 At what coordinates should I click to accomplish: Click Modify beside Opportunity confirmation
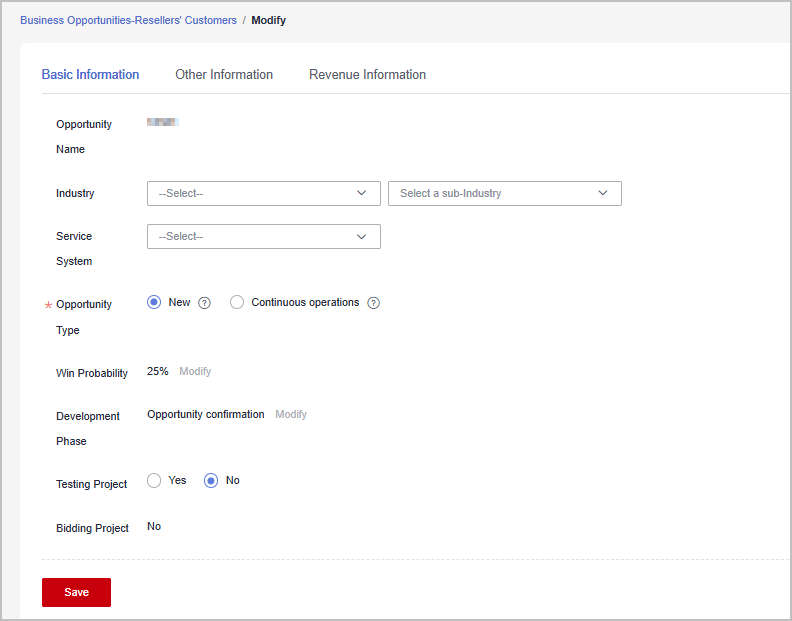point(291,414)
